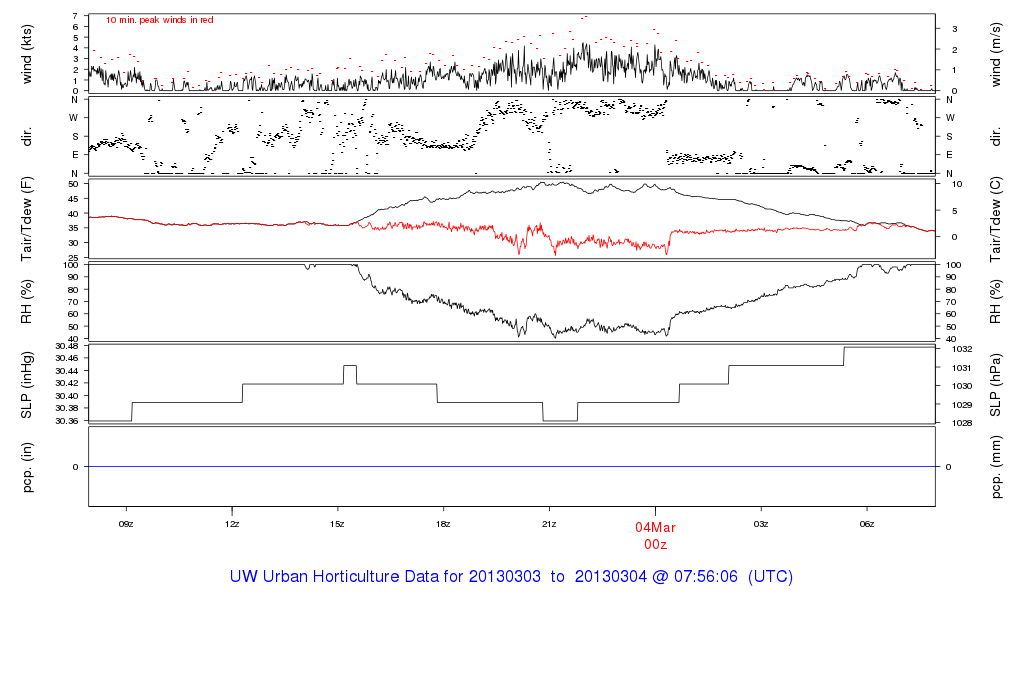Select the "1031" hPa tick label

pyautogui.click(x=962, y=368)
